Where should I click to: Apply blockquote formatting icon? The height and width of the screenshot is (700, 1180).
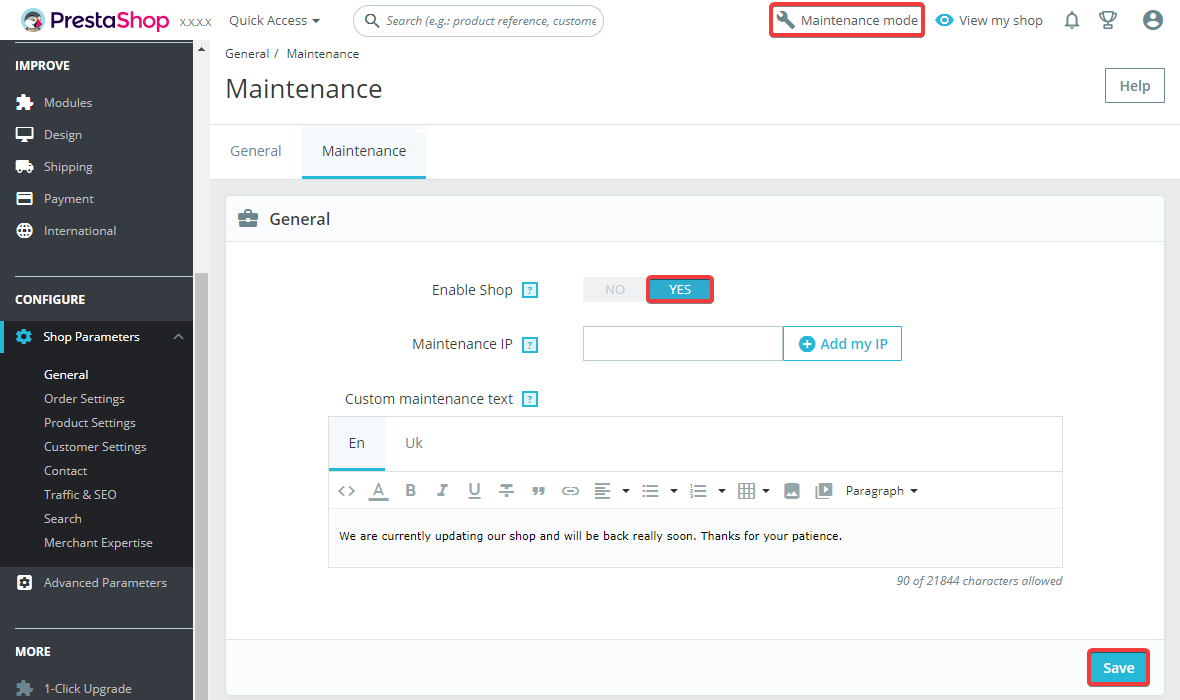pos(538,491)
